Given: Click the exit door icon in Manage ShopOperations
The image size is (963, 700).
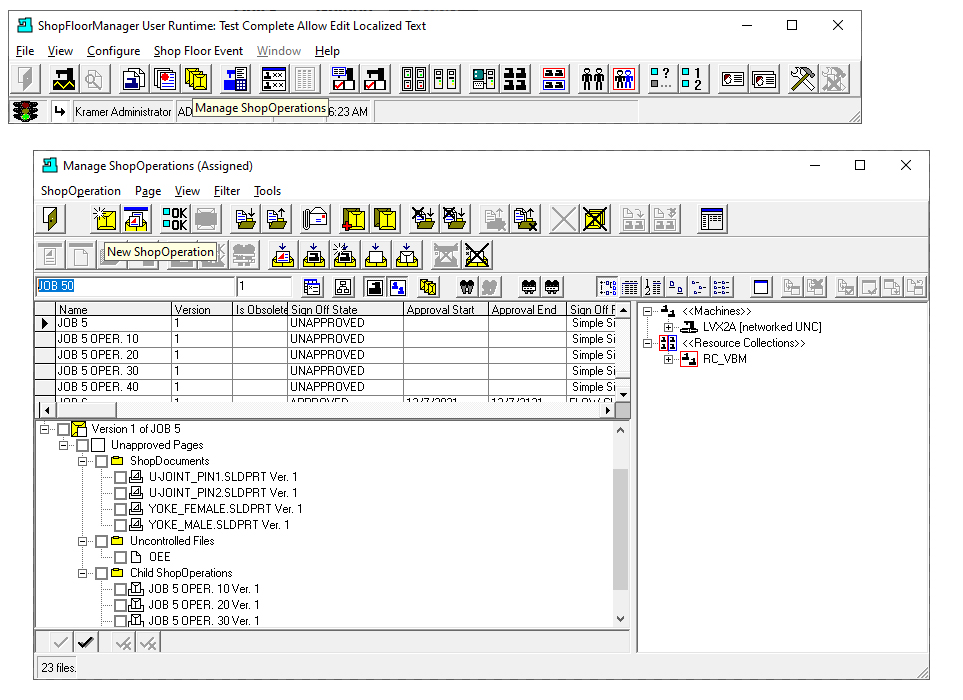Looking at the screenshot, I should click(x=50, y=219).
